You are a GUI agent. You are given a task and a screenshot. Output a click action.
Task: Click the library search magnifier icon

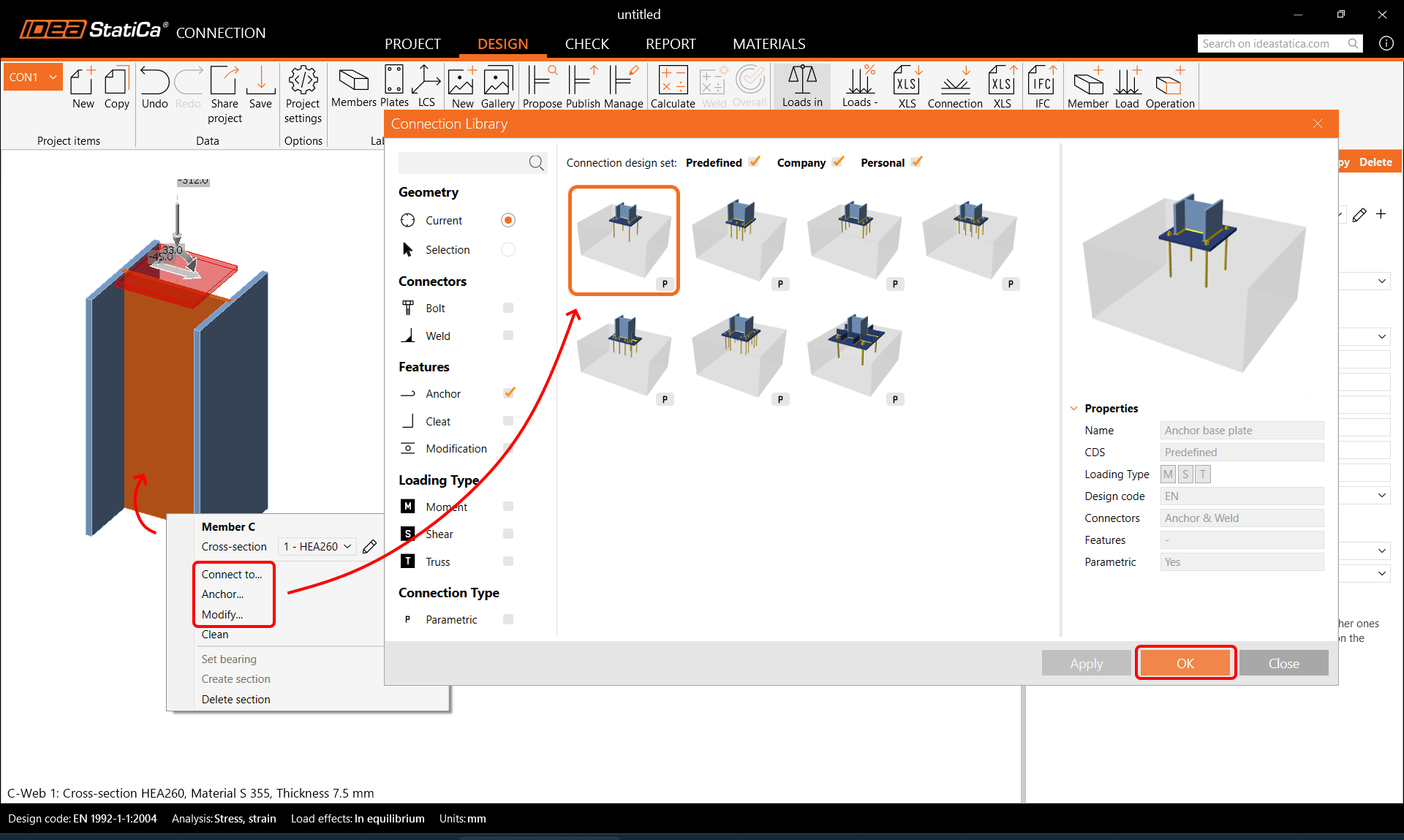point(536,163)
